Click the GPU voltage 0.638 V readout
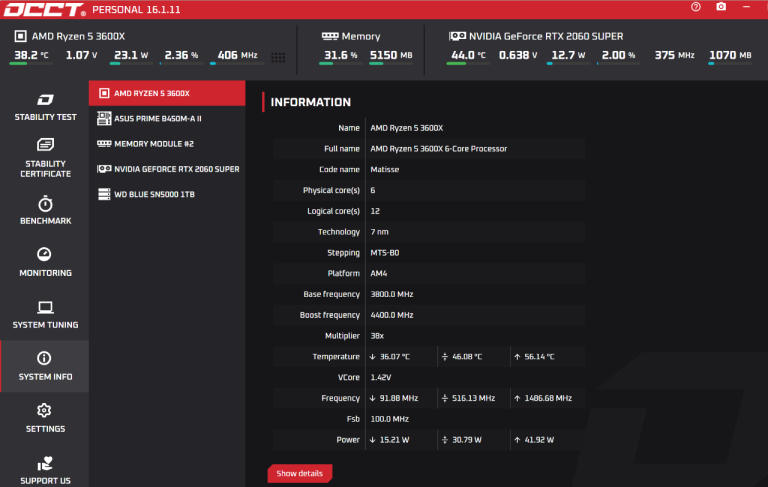The height and width of the screenshot is (487, 768). pyautogui.click(x=518, y=55)
